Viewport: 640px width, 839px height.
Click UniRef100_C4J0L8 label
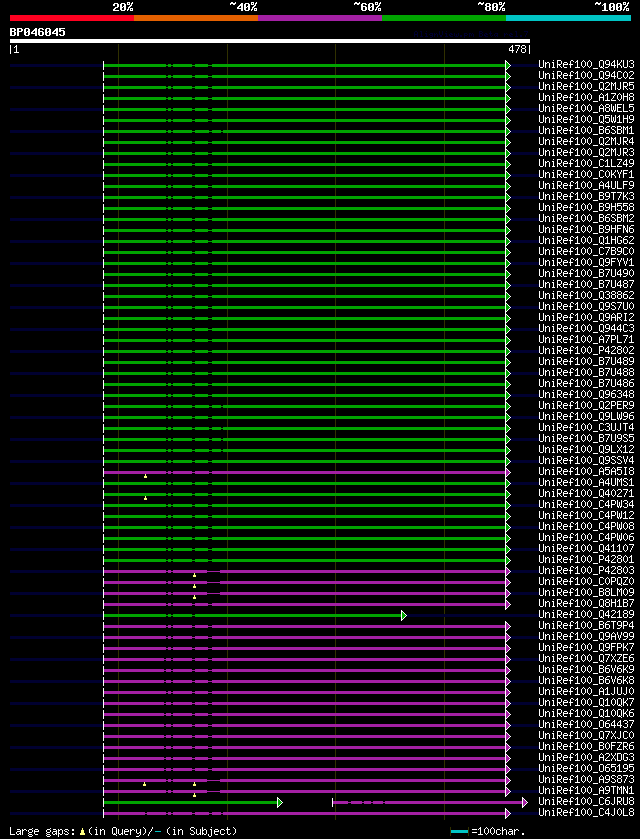(x=586, y=813)
